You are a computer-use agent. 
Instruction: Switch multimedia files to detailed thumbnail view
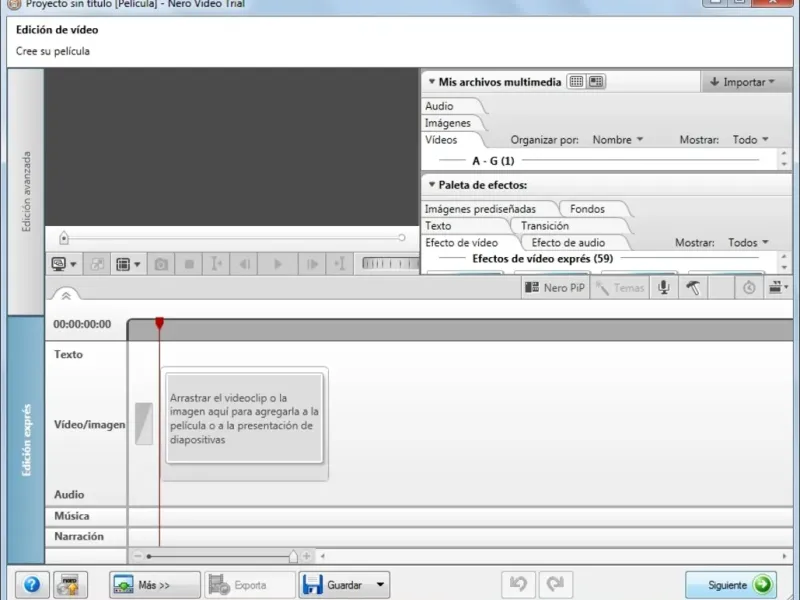click(x=596, y=82)
